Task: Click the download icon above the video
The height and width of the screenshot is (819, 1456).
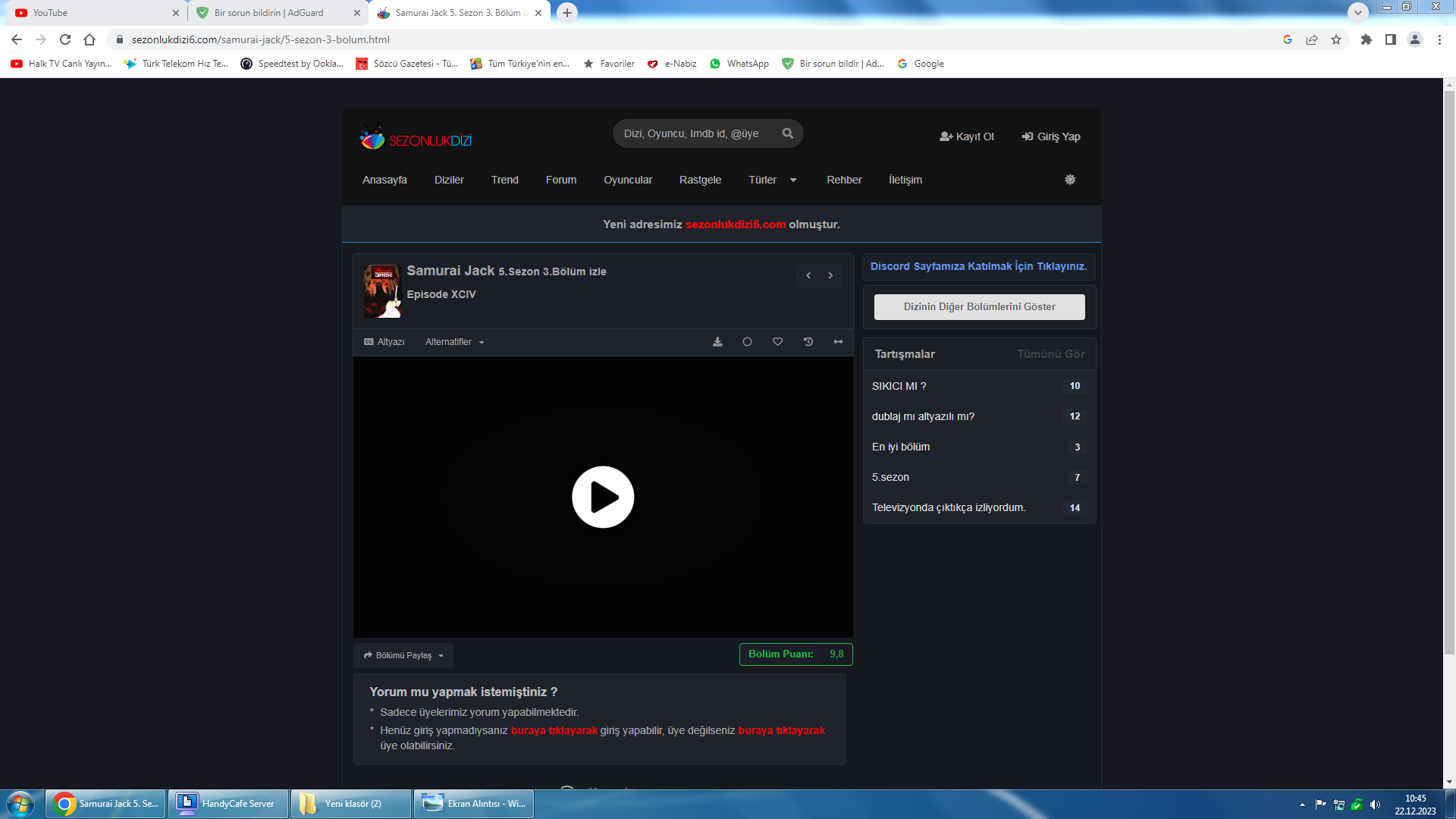Action: tap(717, 342)
